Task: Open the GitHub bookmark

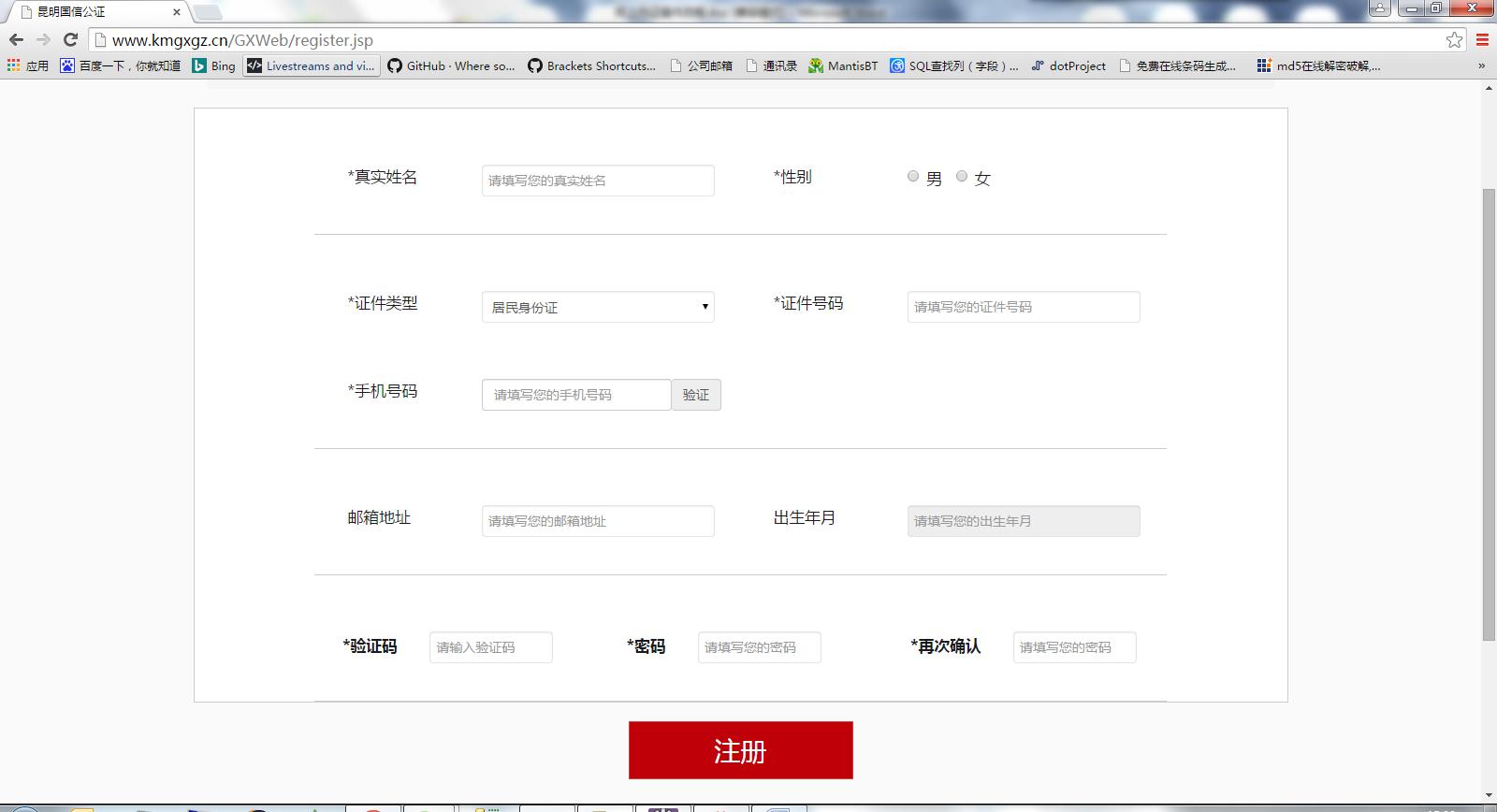Action: click(451, 65)
